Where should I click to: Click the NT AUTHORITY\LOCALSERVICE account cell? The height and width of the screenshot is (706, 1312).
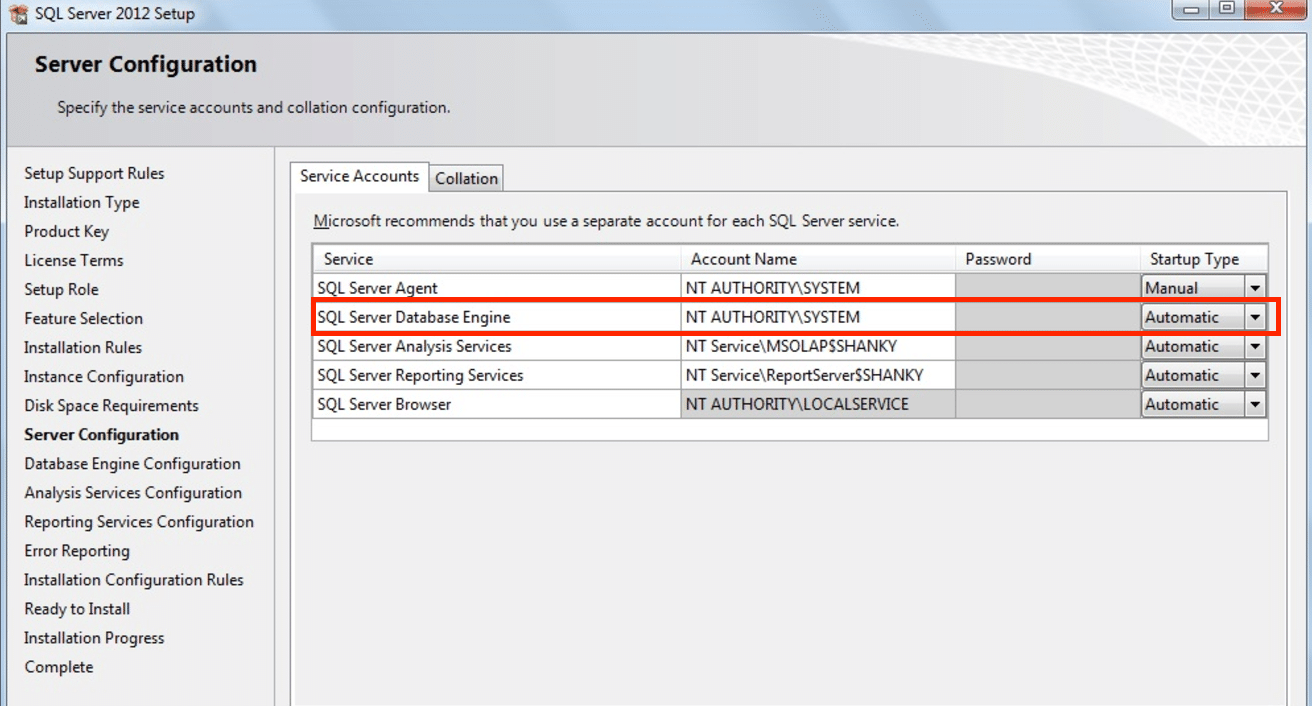click(x=818, y=404)
